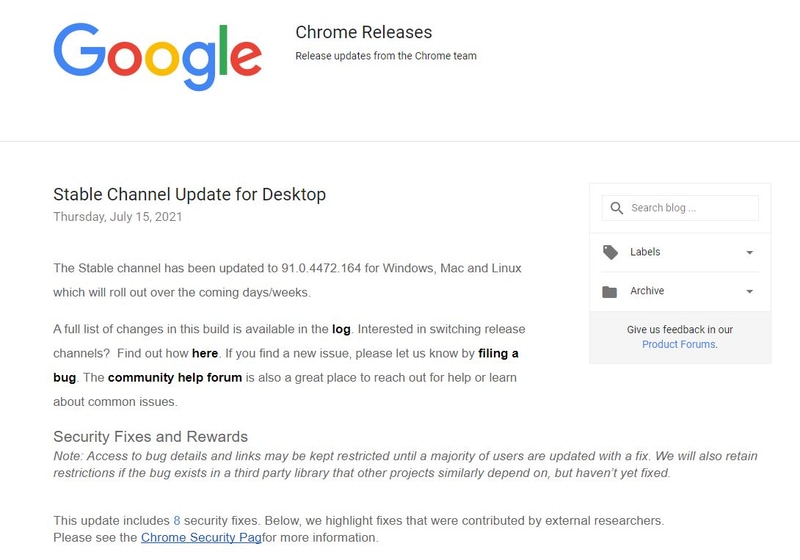Focus the Search blog input field
The width and height of the screenshot is (800, 560).
690,208
